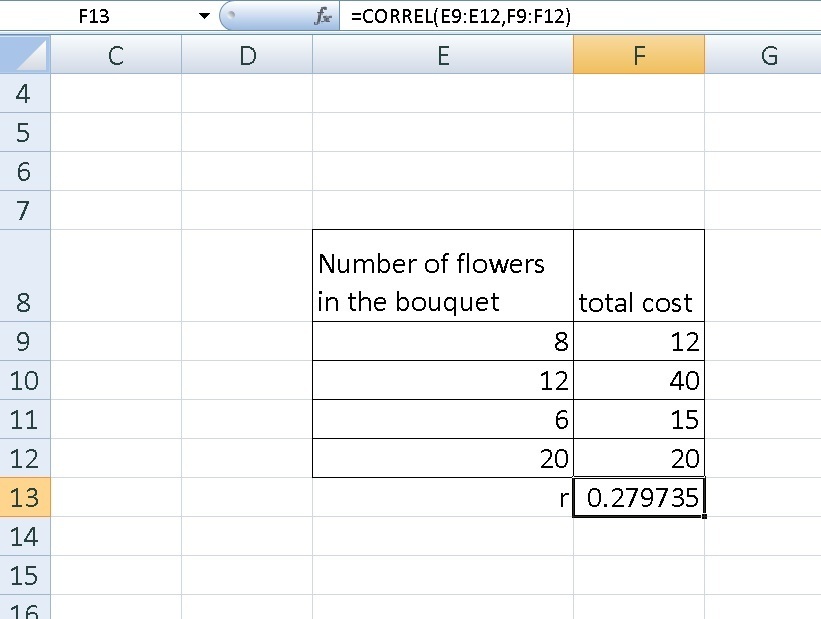The height and width of the screenshot is (619, 821).
Task: Select cell with 'Number of flowers in the bouquet'
Action: pos(443,276)
